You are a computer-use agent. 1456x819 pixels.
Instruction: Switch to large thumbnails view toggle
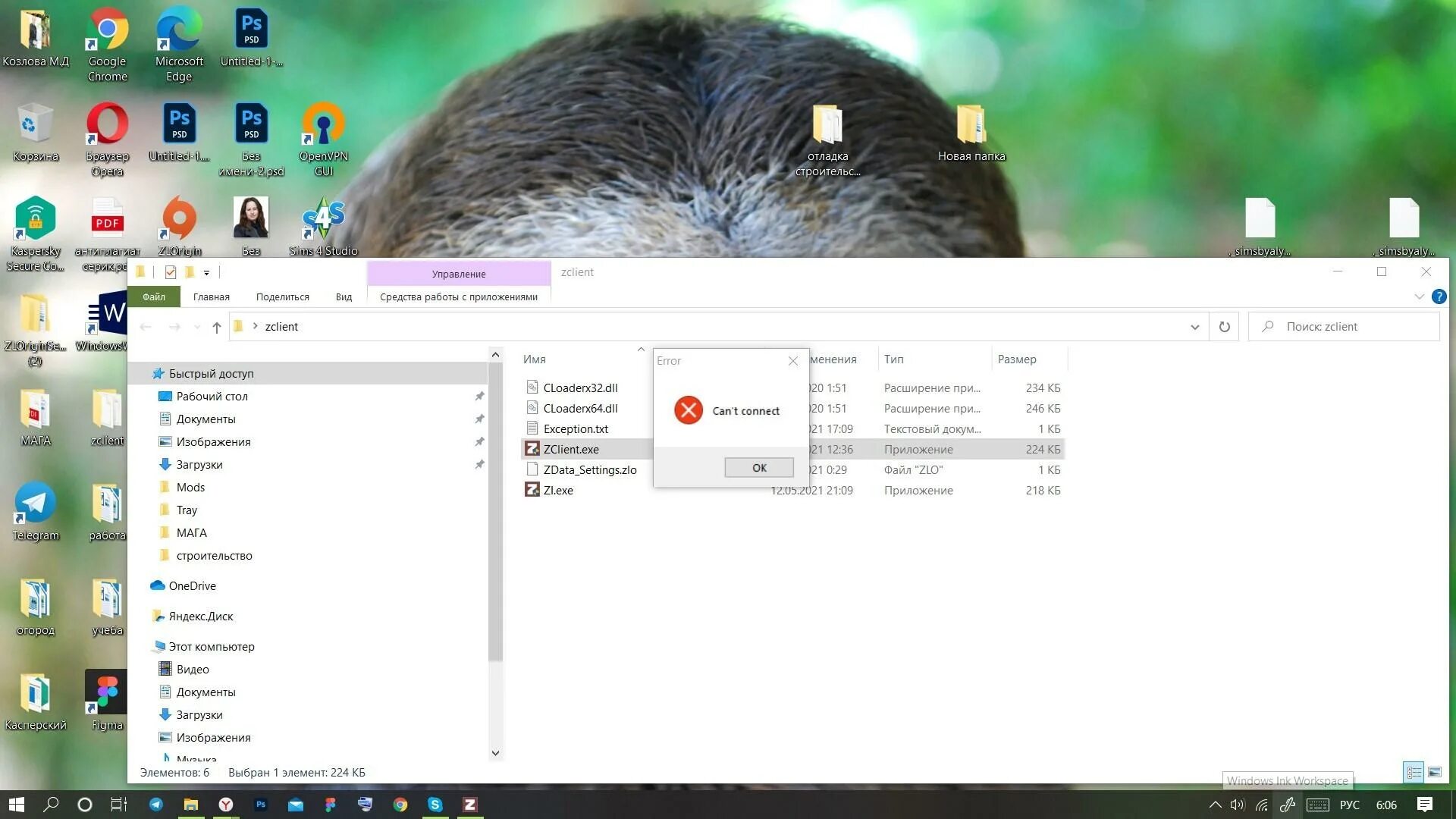[1435, 772]
